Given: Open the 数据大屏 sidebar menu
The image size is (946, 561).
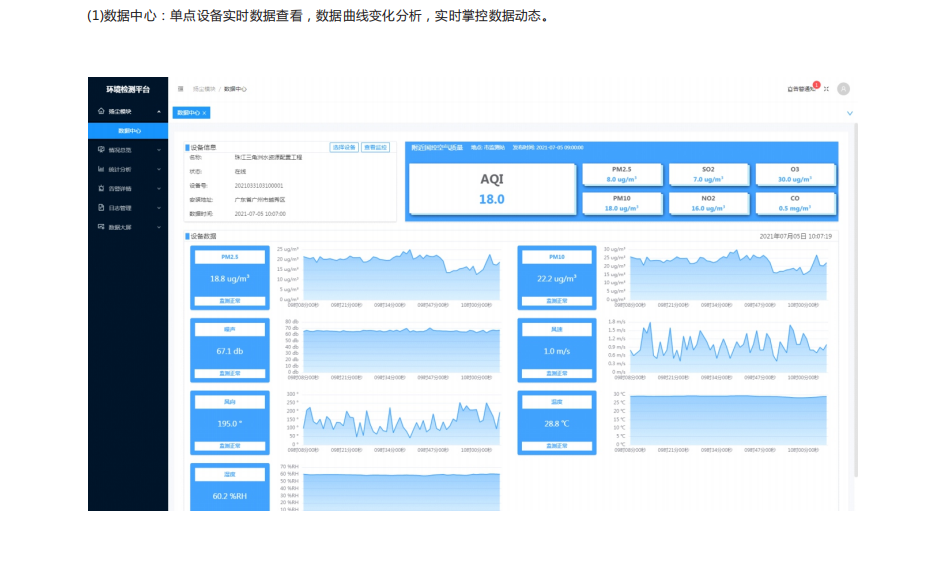Looking at the screenshot, I should (128, 227).
